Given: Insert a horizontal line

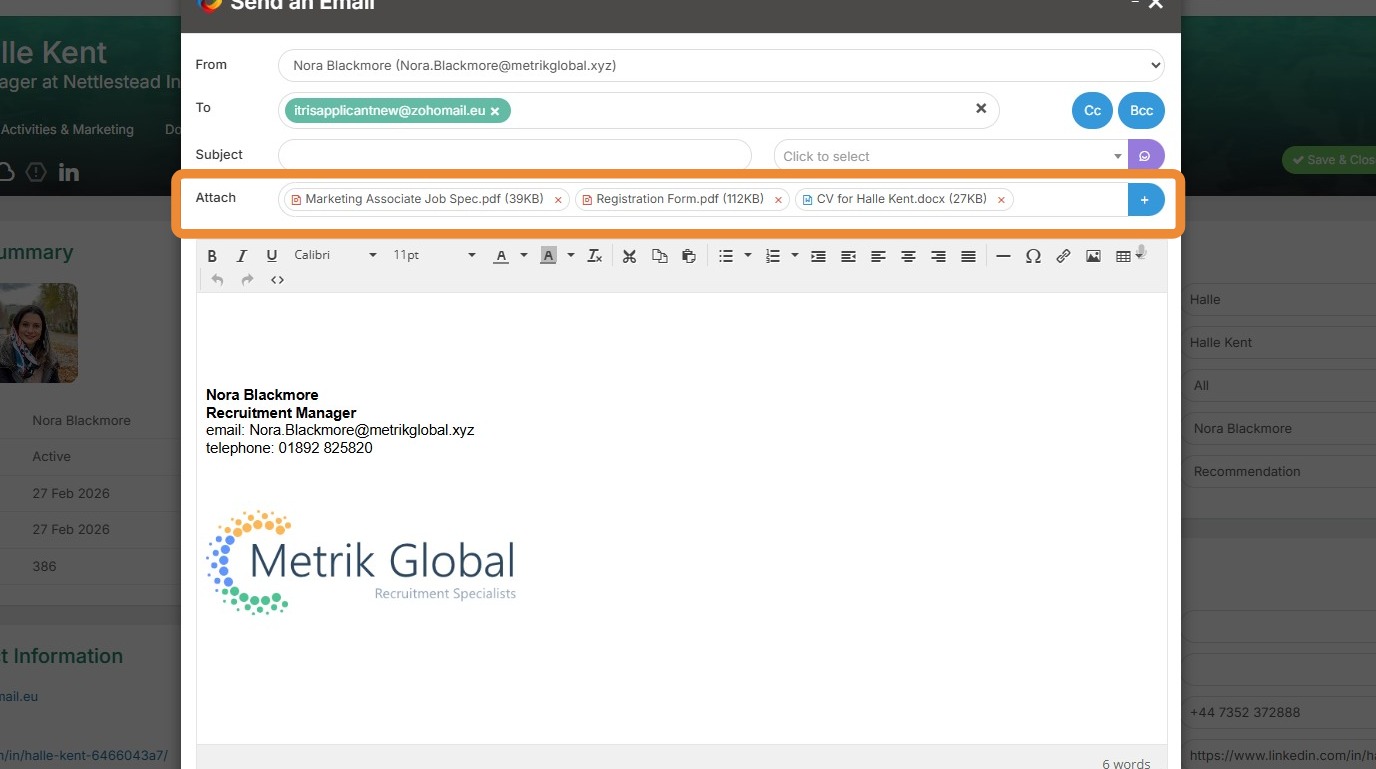Looking at the screenshot, I should tap(1003, 256).
